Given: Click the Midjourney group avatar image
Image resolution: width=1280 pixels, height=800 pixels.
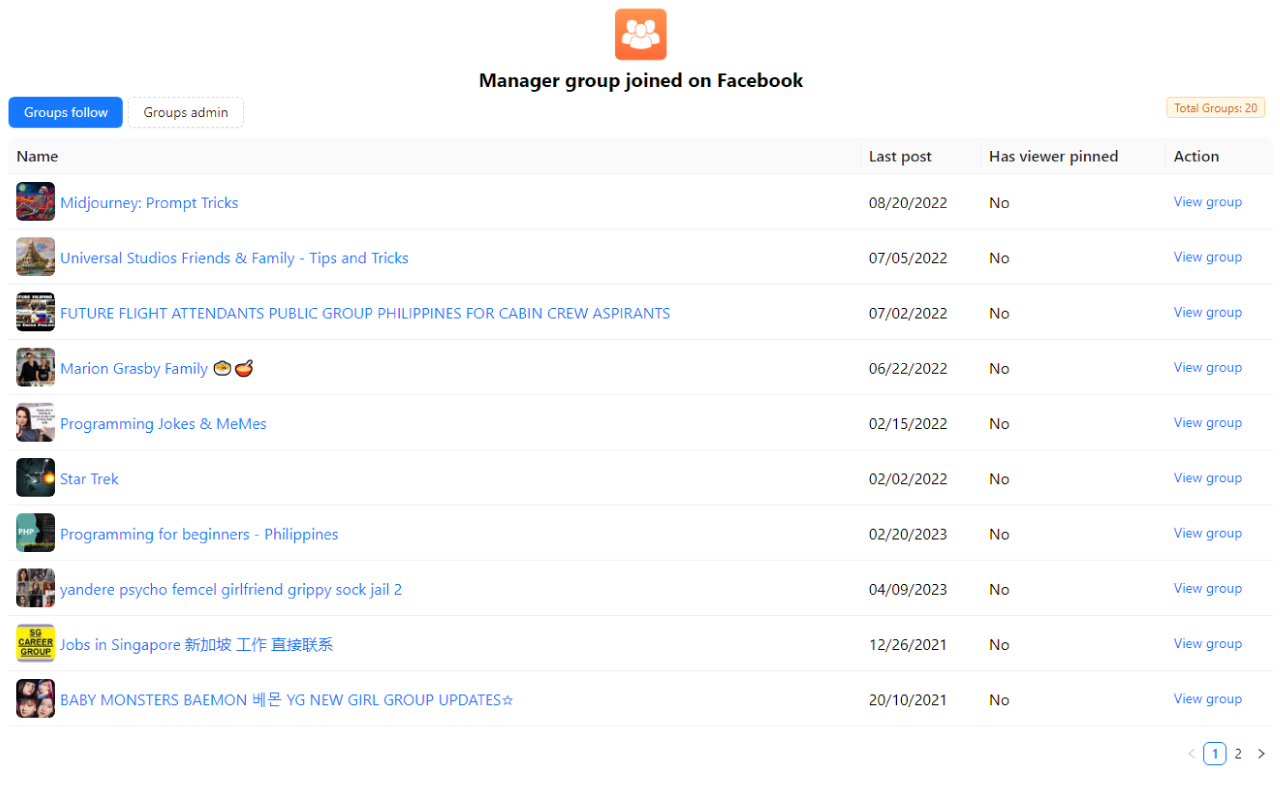Looking at the screenshot, I should point(35,201).
